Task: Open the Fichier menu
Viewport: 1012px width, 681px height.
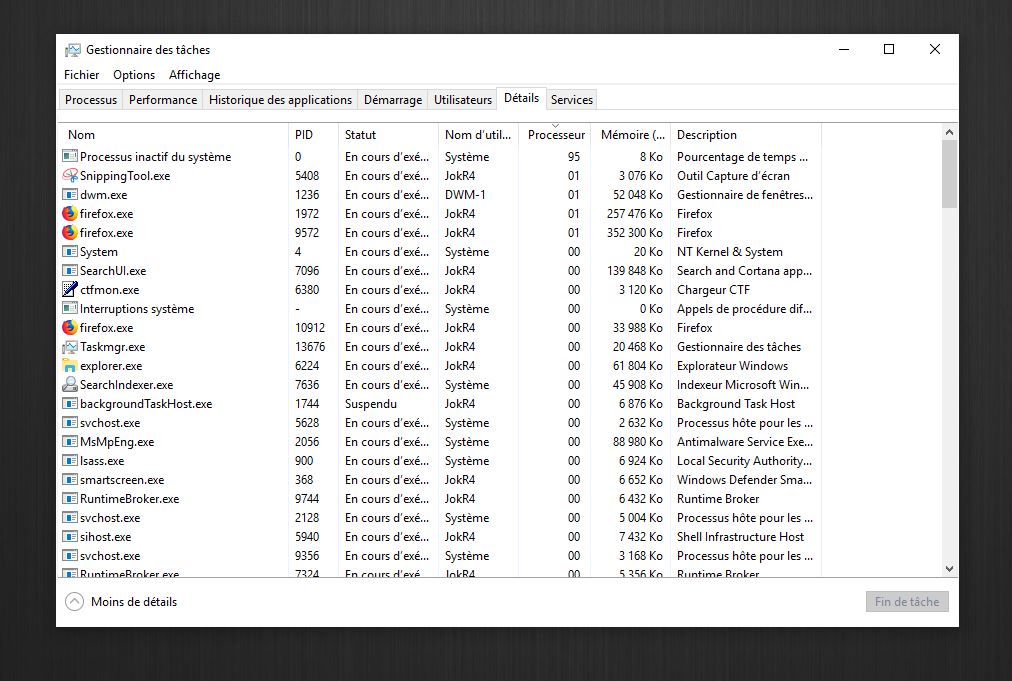Action: (x=81, y=75)
